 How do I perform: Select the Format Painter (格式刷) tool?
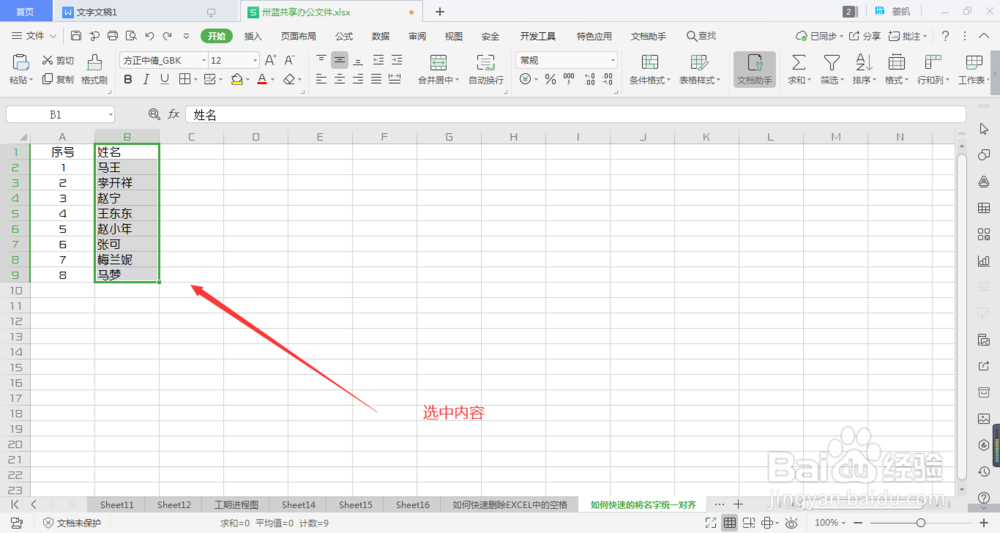(x=94, y=69)
